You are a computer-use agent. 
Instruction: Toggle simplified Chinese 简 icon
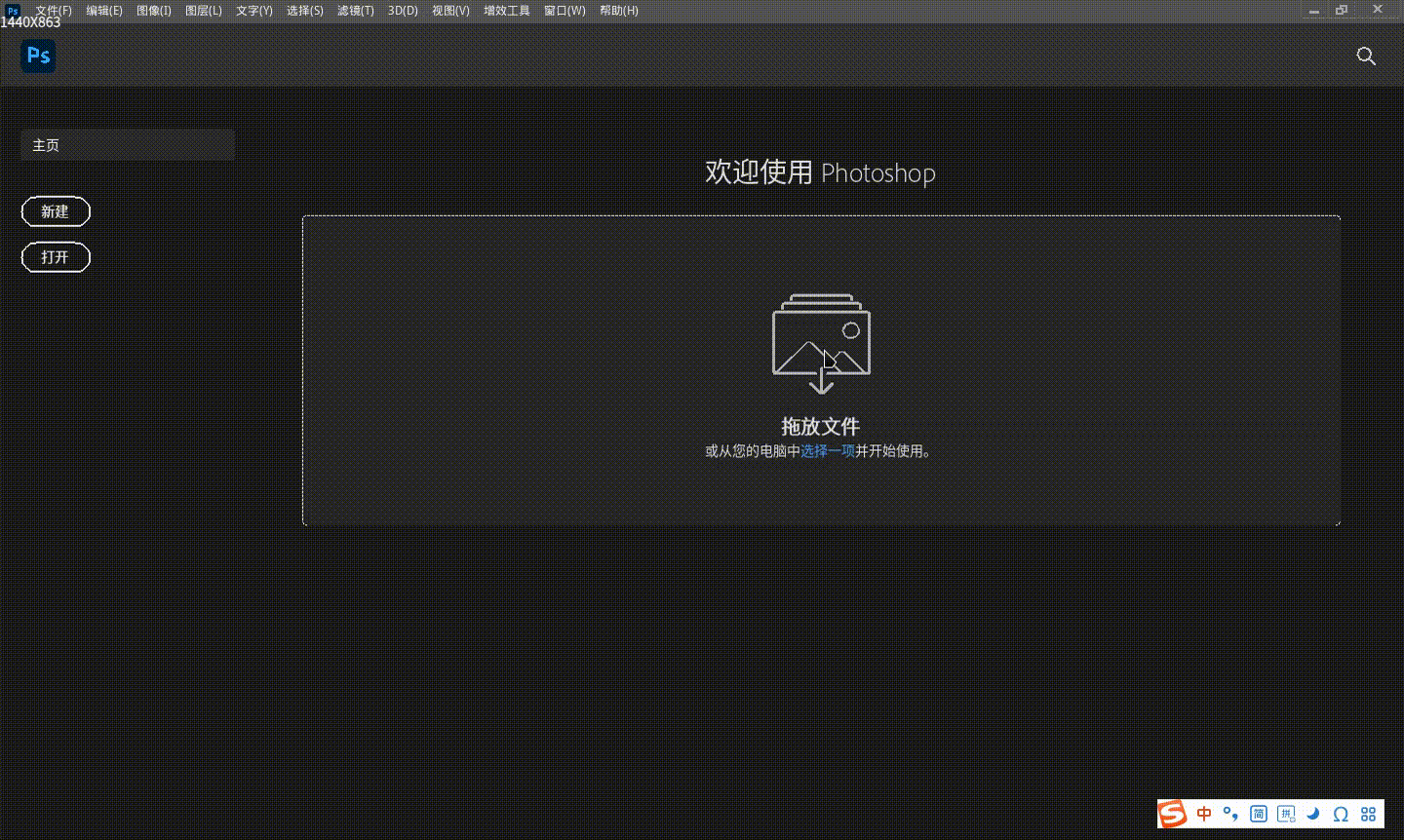pos(1258,814)
